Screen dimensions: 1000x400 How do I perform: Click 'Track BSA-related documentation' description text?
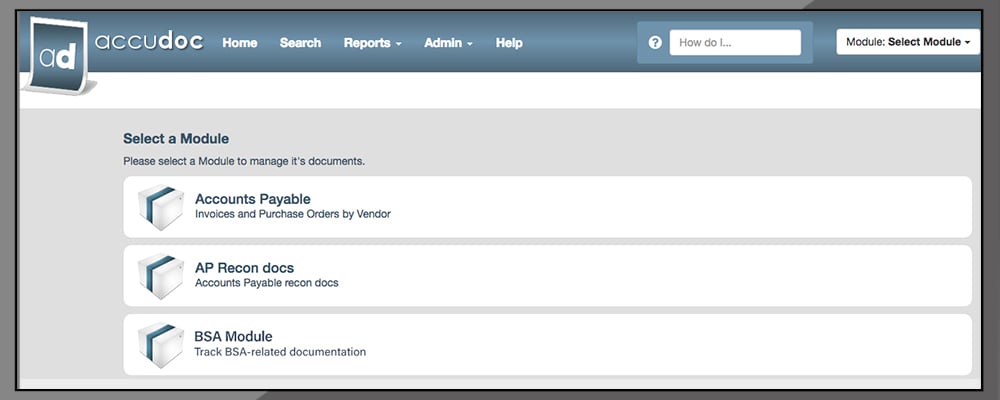coord(280,352)
